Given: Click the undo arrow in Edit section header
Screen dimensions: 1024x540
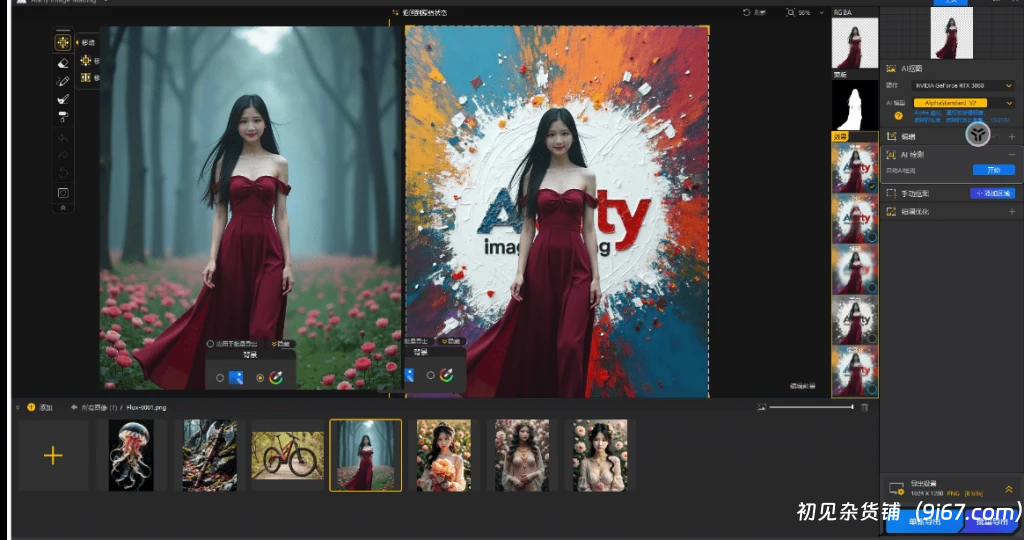Looking at the screenshot, I should pyautogui.click(x=997, y=136).
